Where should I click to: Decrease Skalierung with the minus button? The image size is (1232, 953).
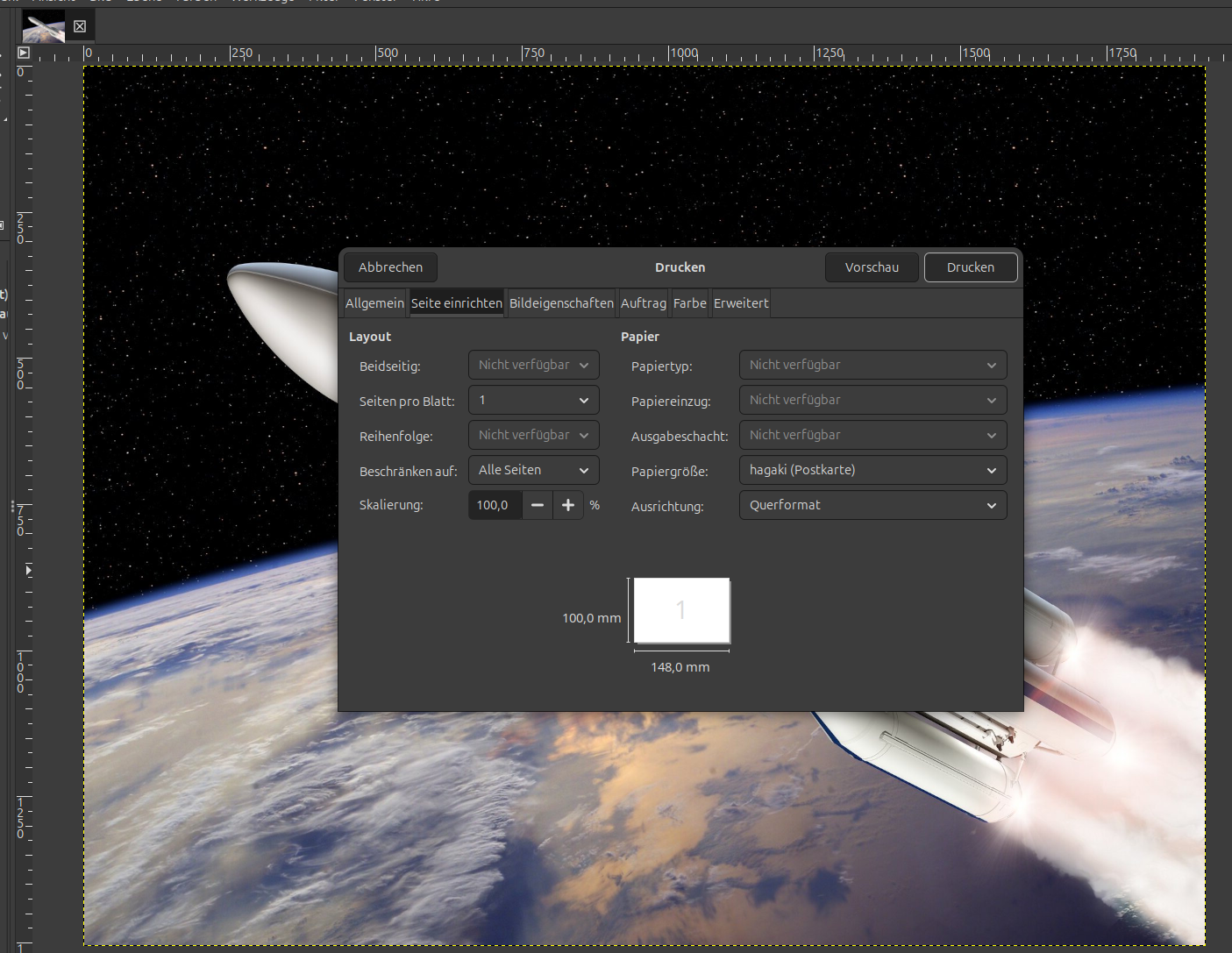[x=538, y=505]
